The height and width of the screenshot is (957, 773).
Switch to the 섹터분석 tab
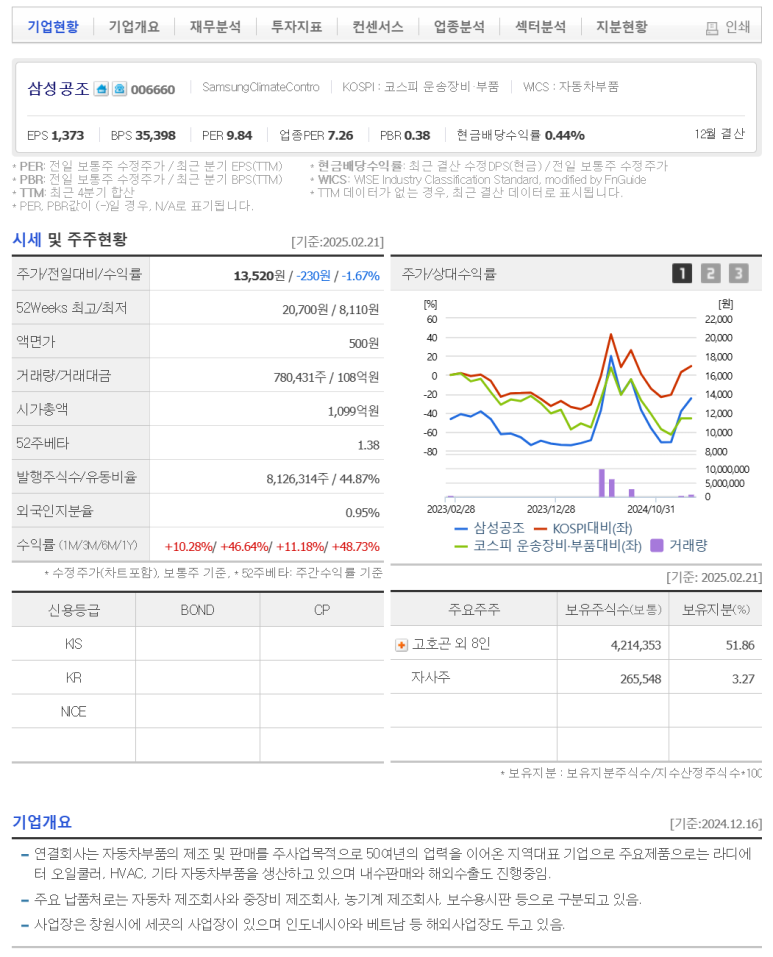click(x=541, y=26)
